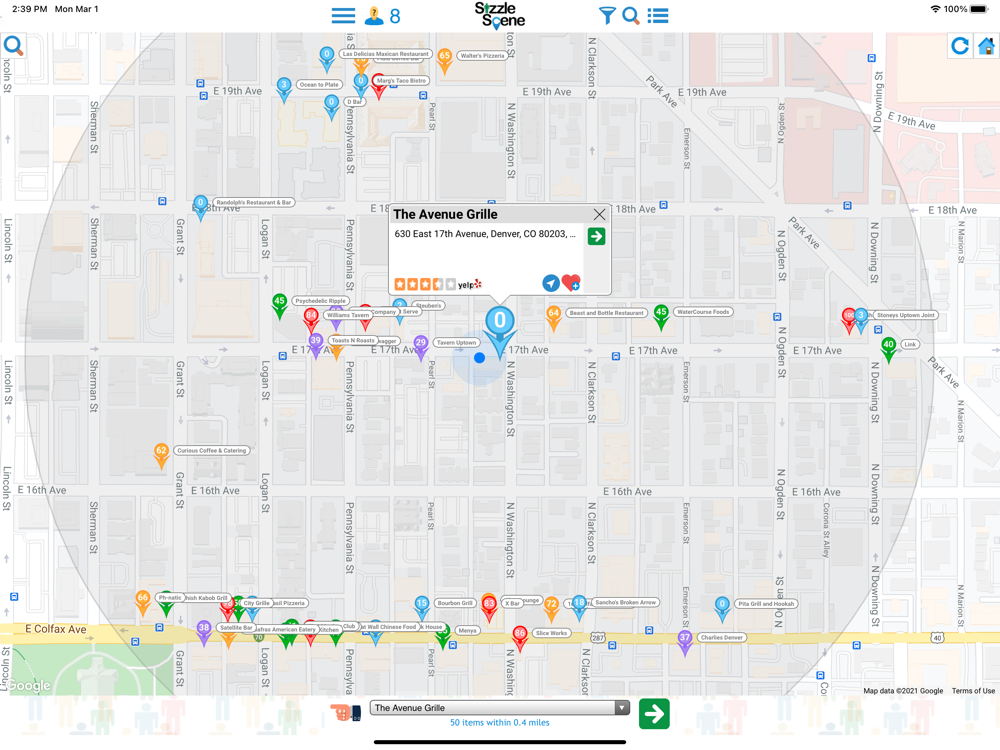The width and height of the screenshot is (1000, 750).
Task: Tap the Bourbon Grill label
Action: pos(455,603)
